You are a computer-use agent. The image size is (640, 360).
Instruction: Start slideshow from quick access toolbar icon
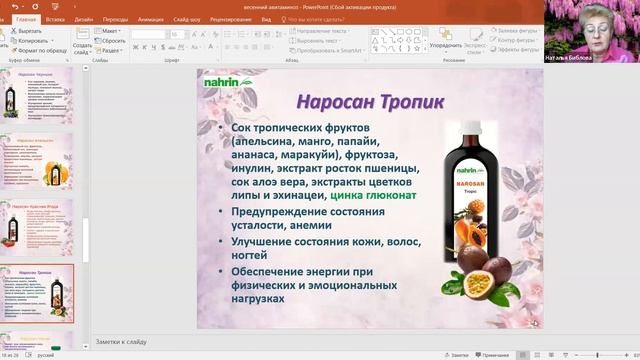click(x=55, y=7)
